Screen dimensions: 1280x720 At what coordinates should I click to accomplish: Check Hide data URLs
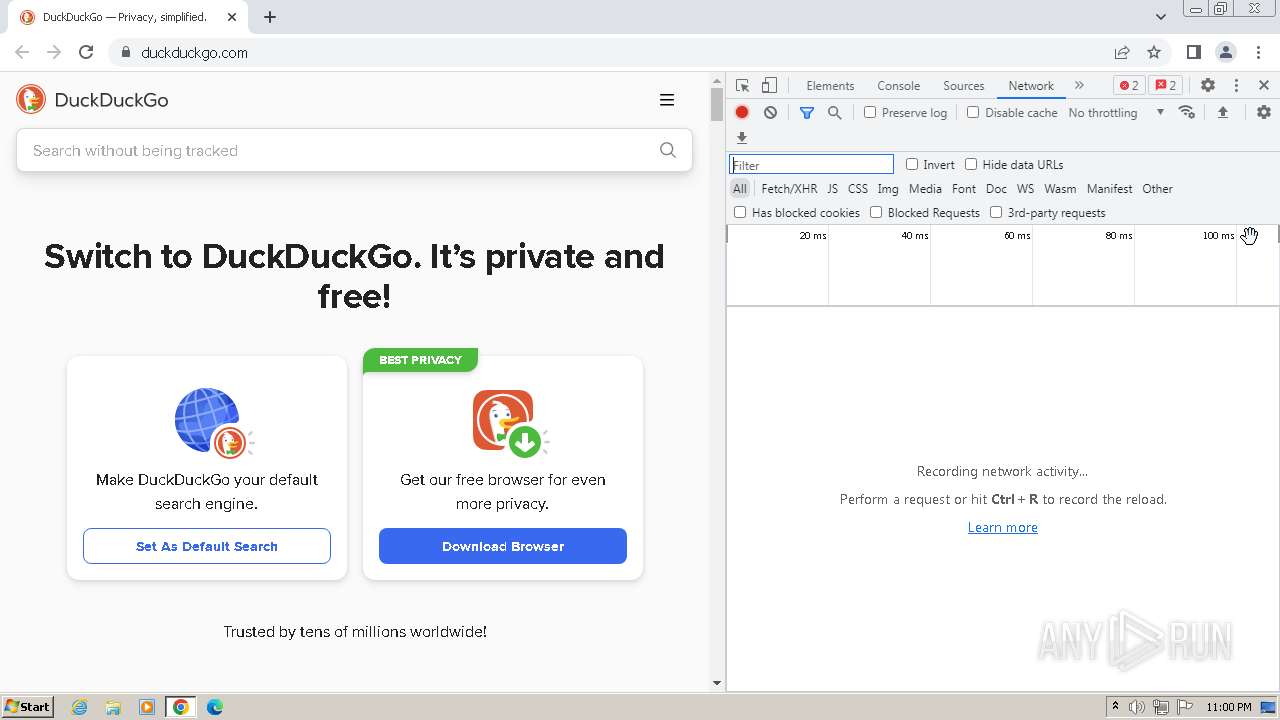[x=971, y=164]
